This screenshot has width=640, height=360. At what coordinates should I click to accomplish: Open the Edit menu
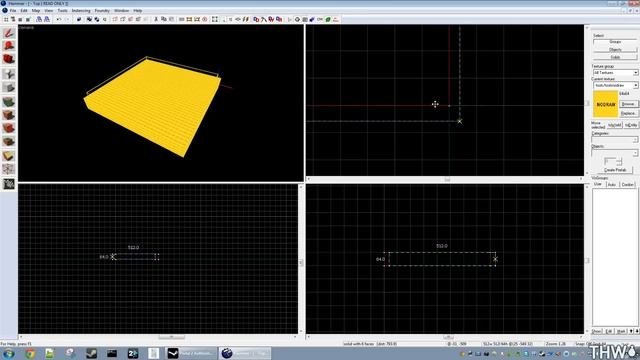[24, 11]
